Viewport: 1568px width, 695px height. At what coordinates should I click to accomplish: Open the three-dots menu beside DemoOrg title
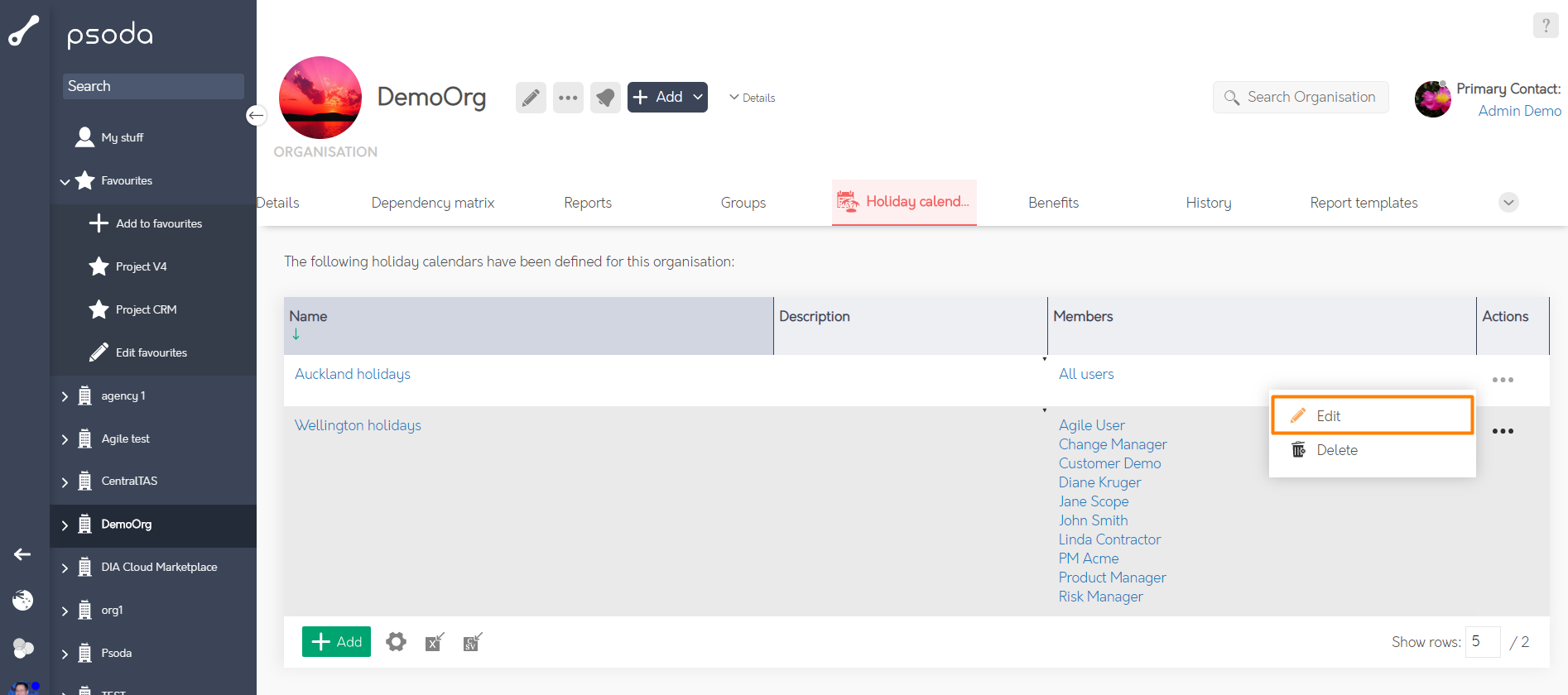568,98
